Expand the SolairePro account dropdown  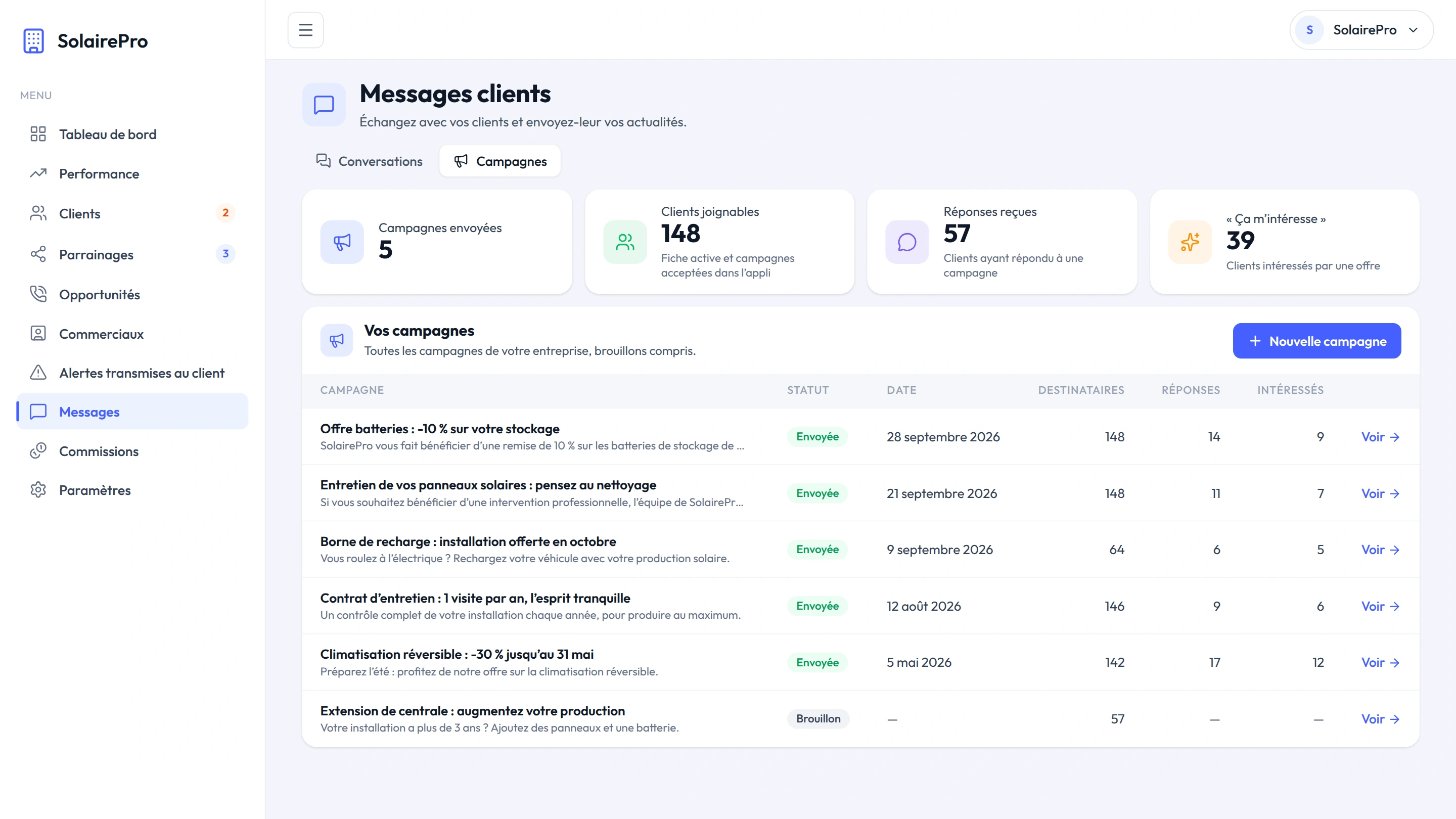pos(1361,30)
